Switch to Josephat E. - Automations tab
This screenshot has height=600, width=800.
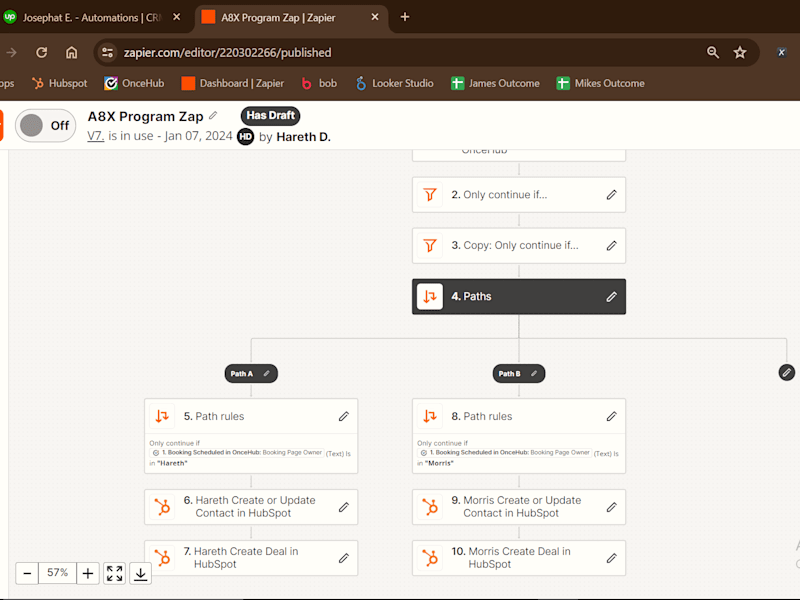(92, 17)
